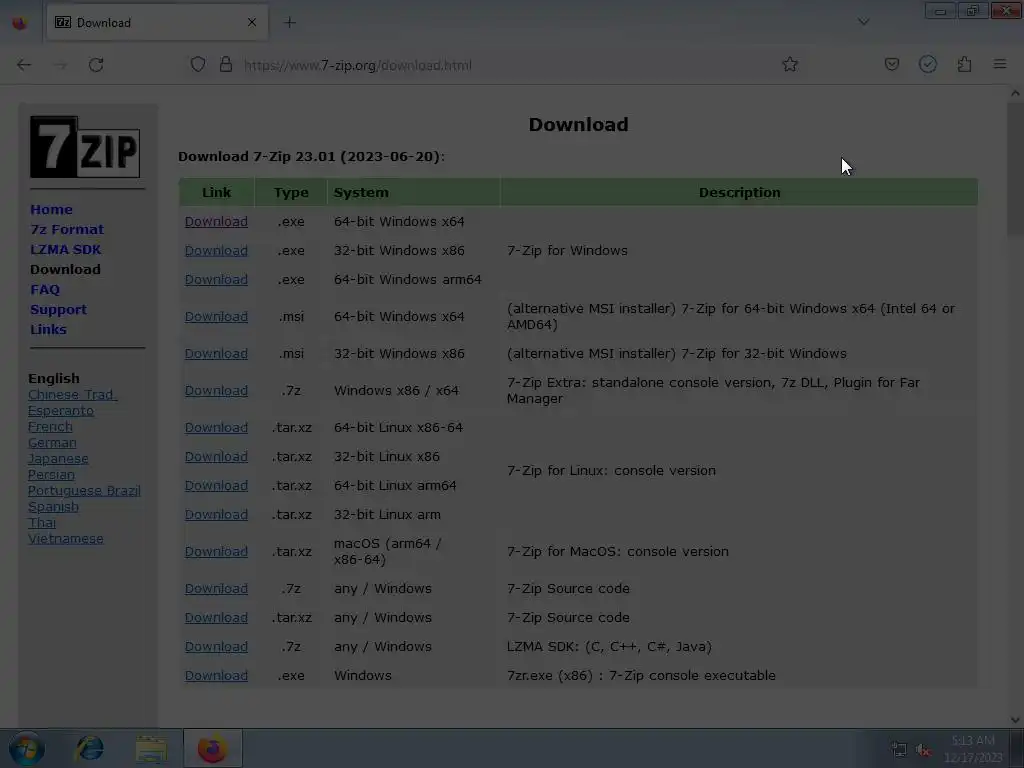Click the muted volume tray icon

pos(923,750)
